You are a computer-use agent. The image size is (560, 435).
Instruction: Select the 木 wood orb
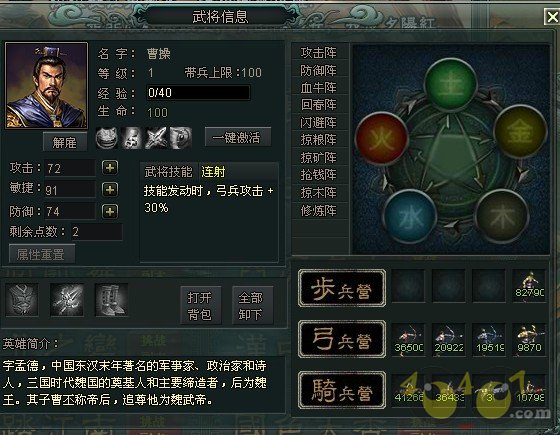coord(502,215)
